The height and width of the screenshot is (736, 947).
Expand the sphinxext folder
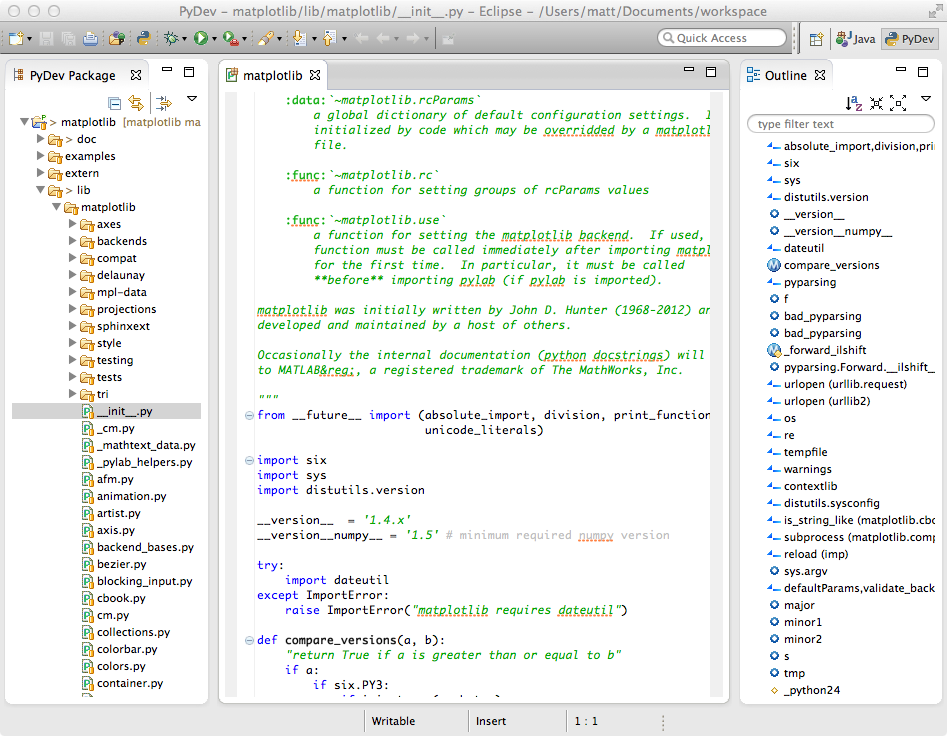pos(72,326)
